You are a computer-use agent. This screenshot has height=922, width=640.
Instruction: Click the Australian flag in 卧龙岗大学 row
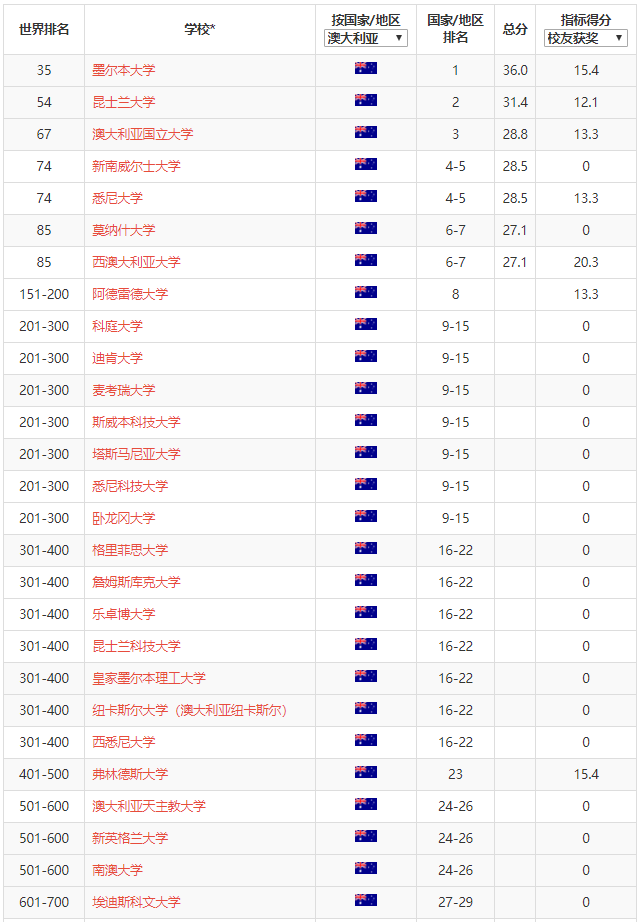pos(366,516)
